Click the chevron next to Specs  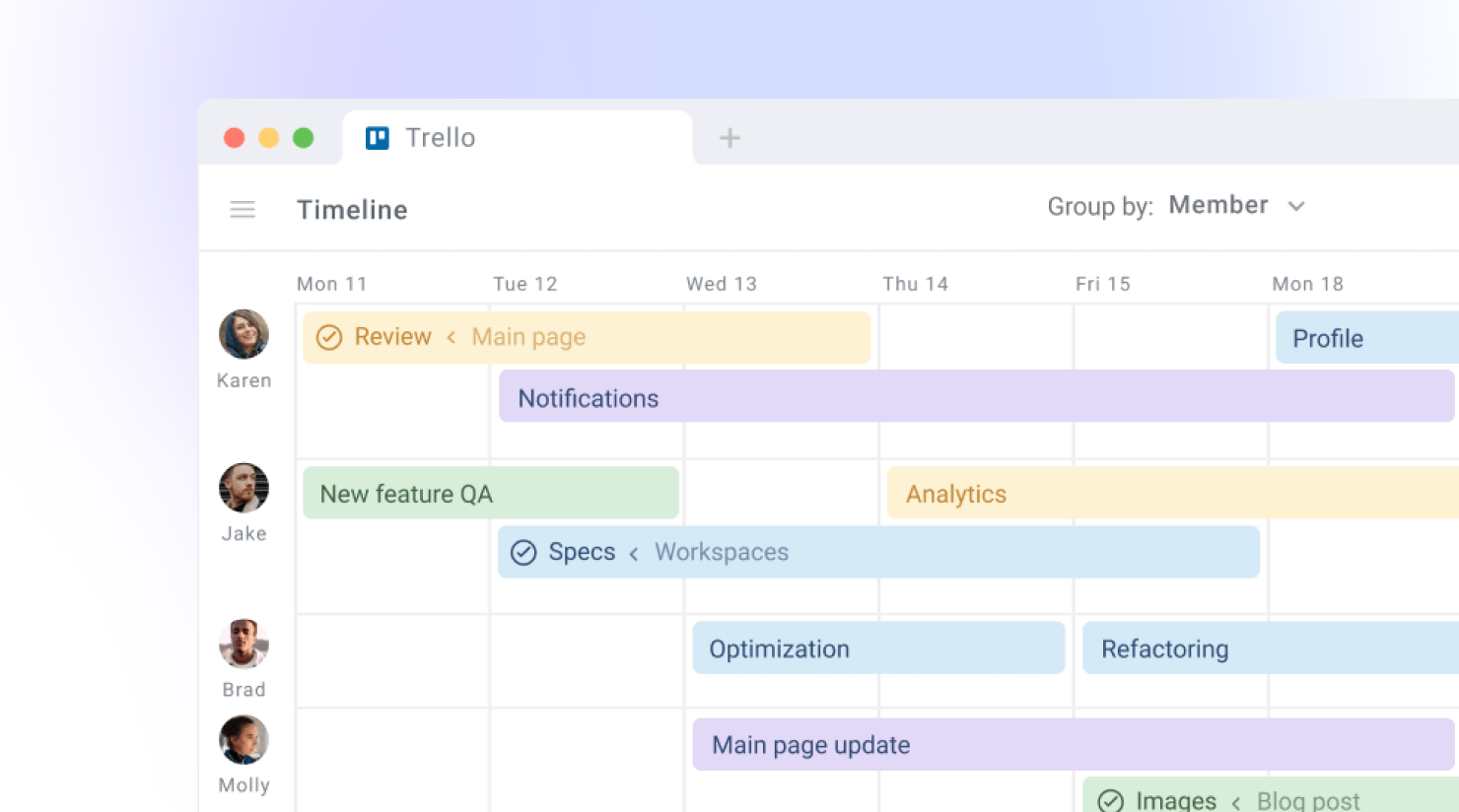coord(634,553)
